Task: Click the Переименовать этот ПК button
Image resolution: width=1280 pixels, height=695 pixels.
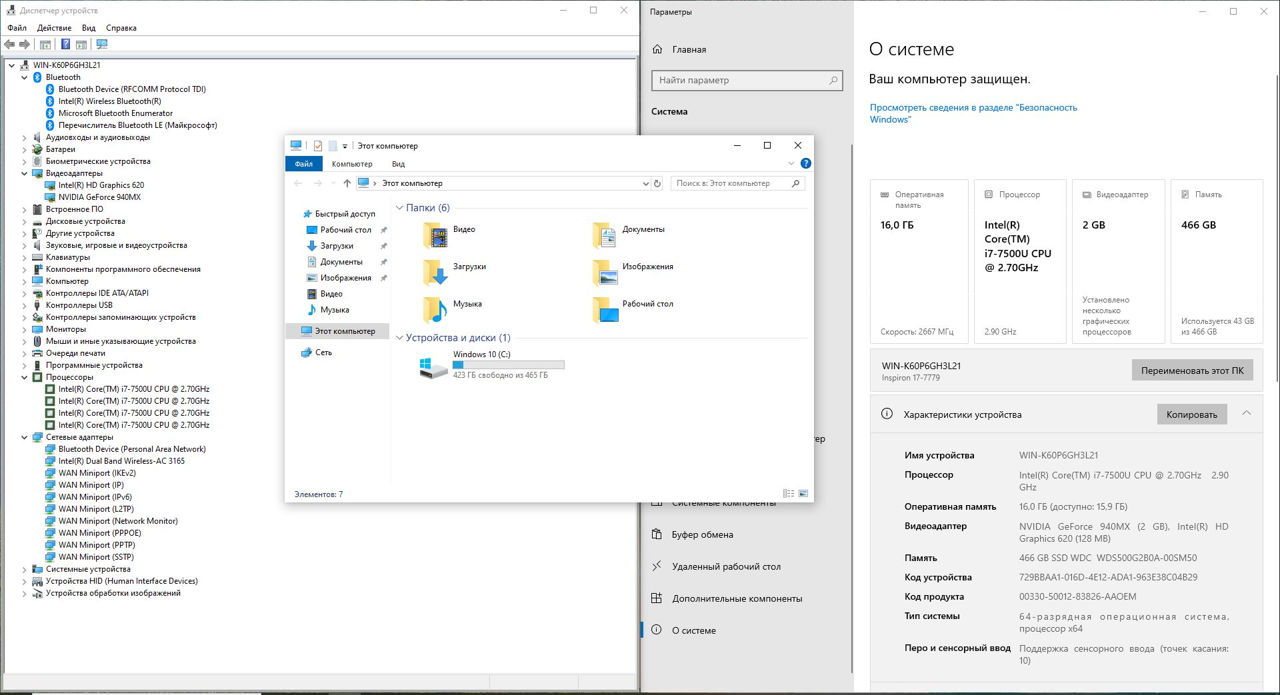Action: coord(1192,370)
